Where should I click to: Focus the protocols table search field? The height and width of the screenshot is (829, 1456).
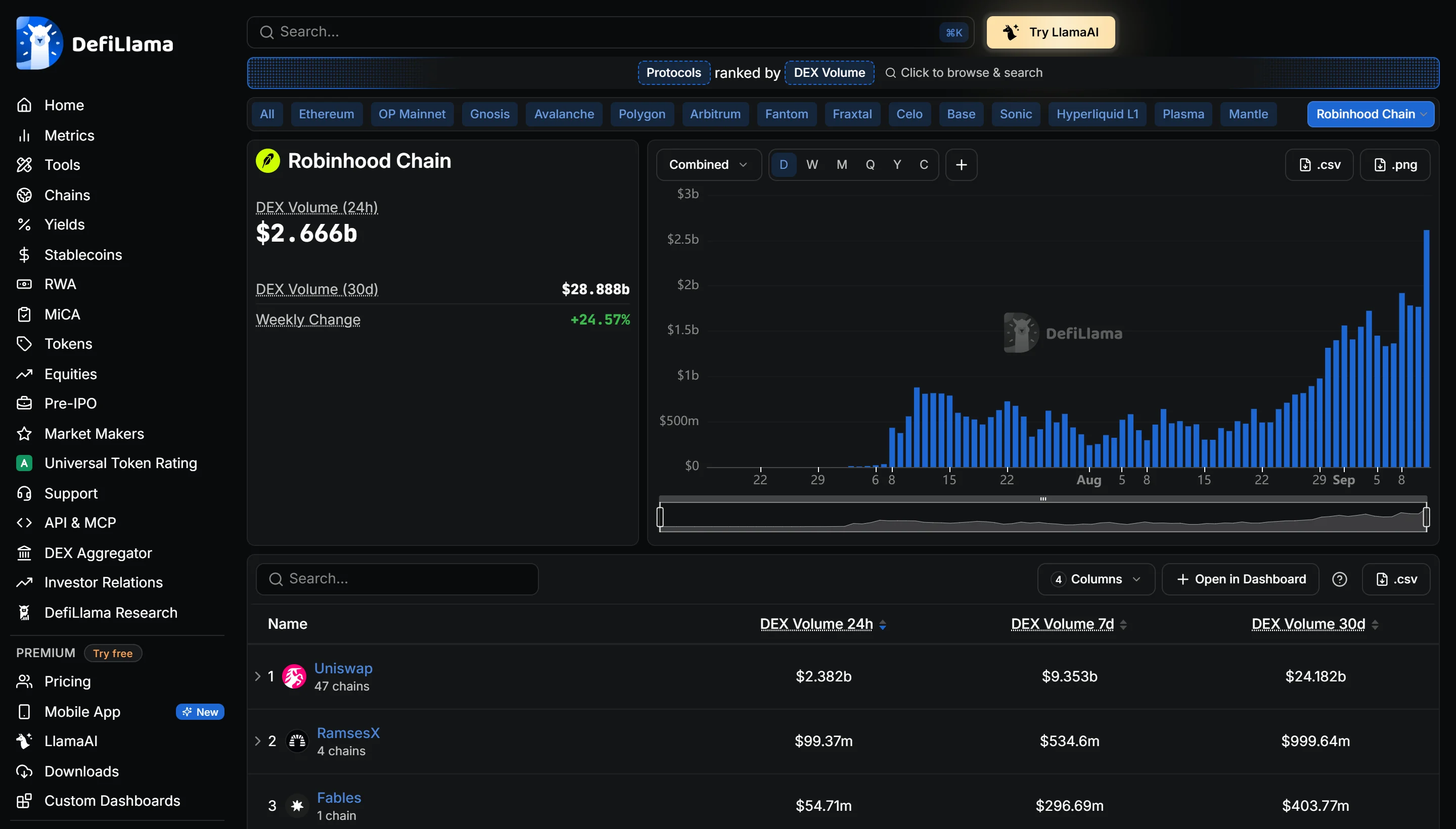[397, 580]
